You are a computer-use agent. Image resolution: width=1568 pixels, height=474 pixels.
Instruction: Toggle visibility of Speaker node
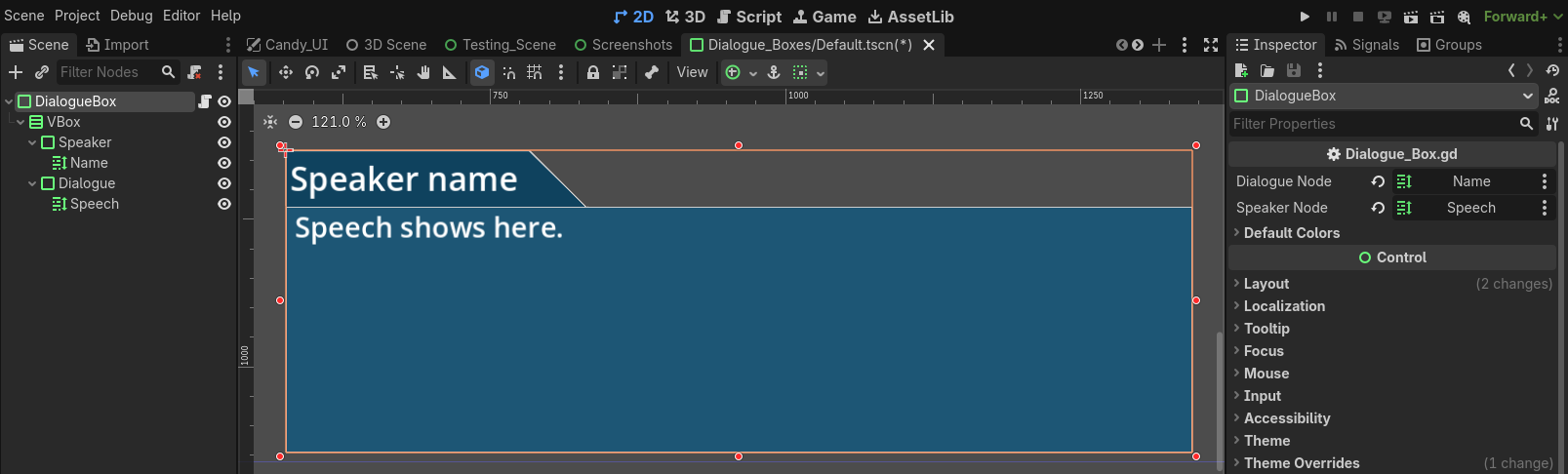pyautogui.click(x=224, y=142)
